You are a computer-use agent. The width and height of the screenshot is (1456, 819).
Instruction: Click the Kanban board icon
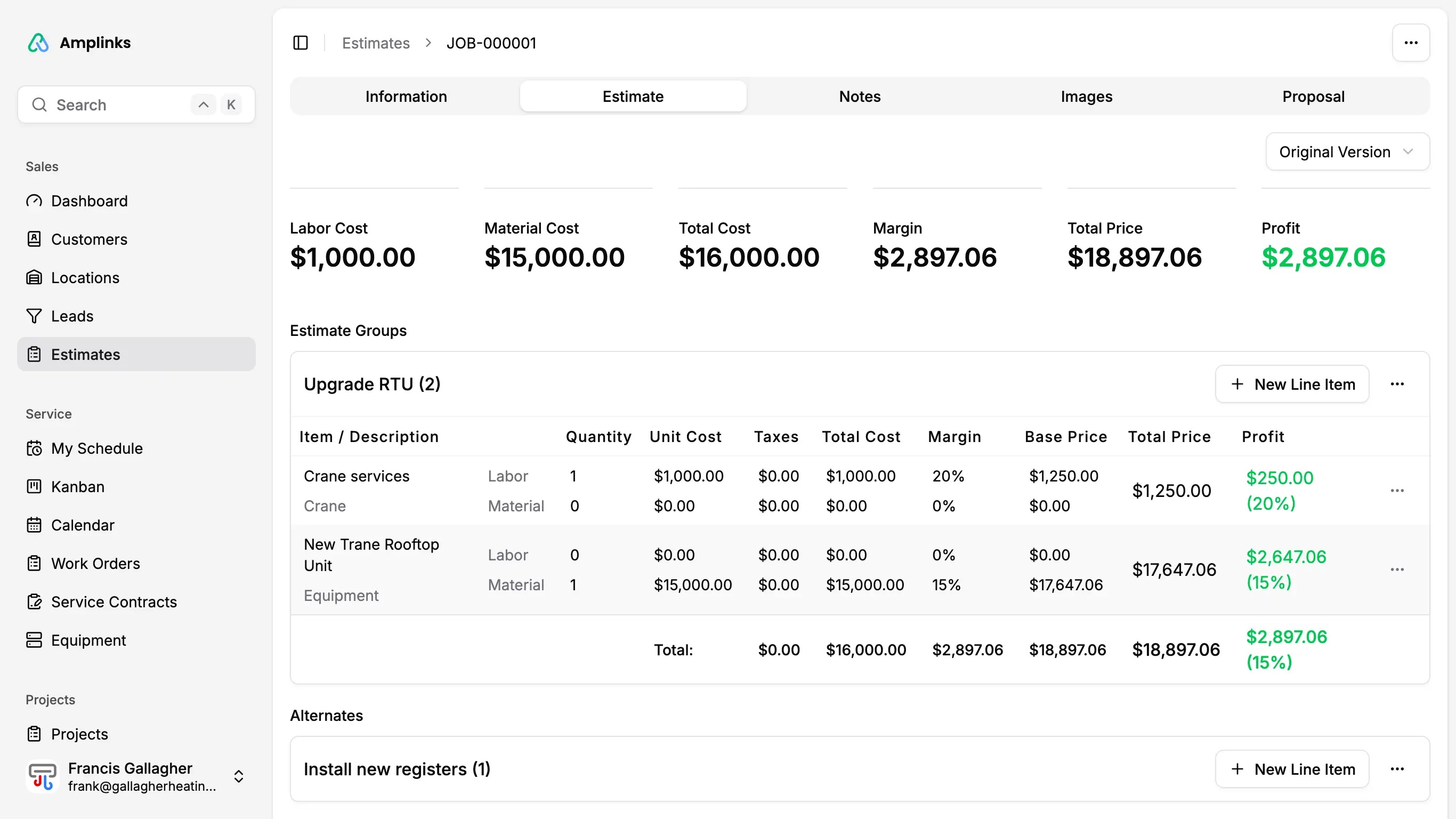34,487
